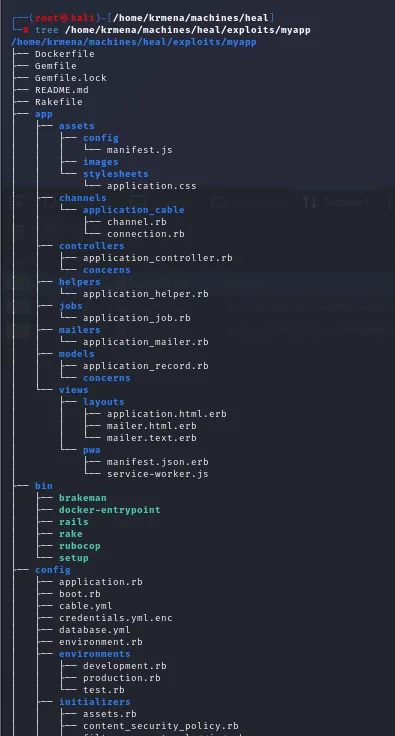Viewport: 395px width, 736px height.
Task: Click the application_helper.rb file name
Action: (146, 294)
